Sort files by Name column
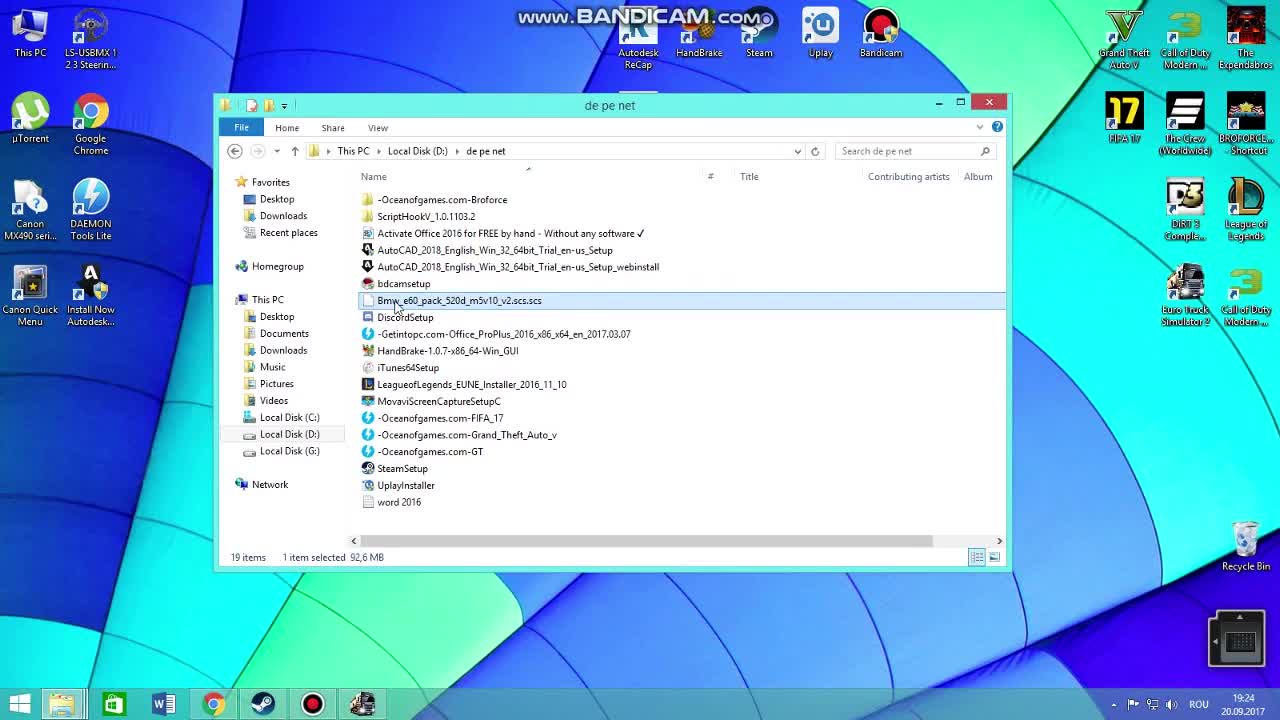The width and height of the screenshot is (1280, 720). point(374,177)
